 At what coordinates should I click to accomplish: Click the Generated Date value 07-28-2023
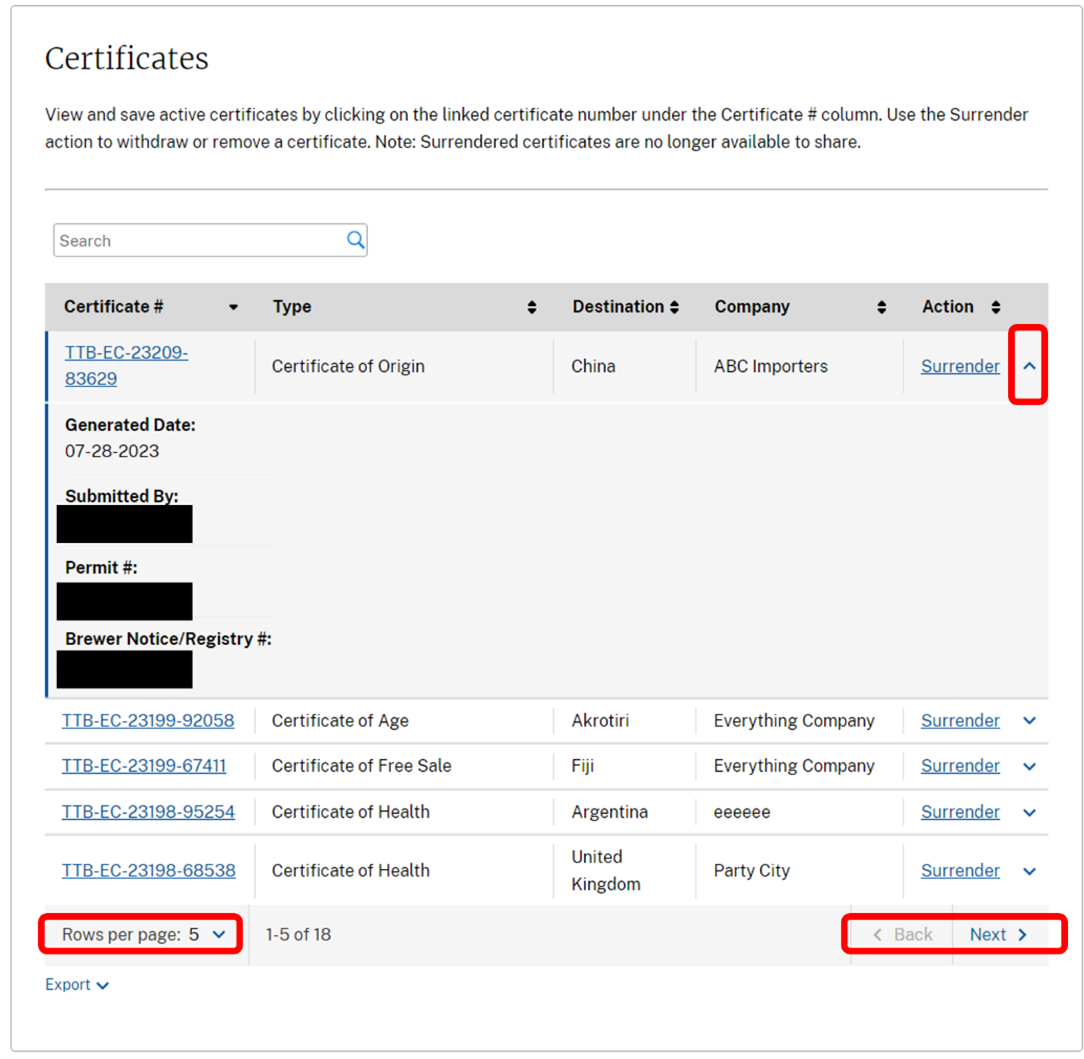[112, 451]
